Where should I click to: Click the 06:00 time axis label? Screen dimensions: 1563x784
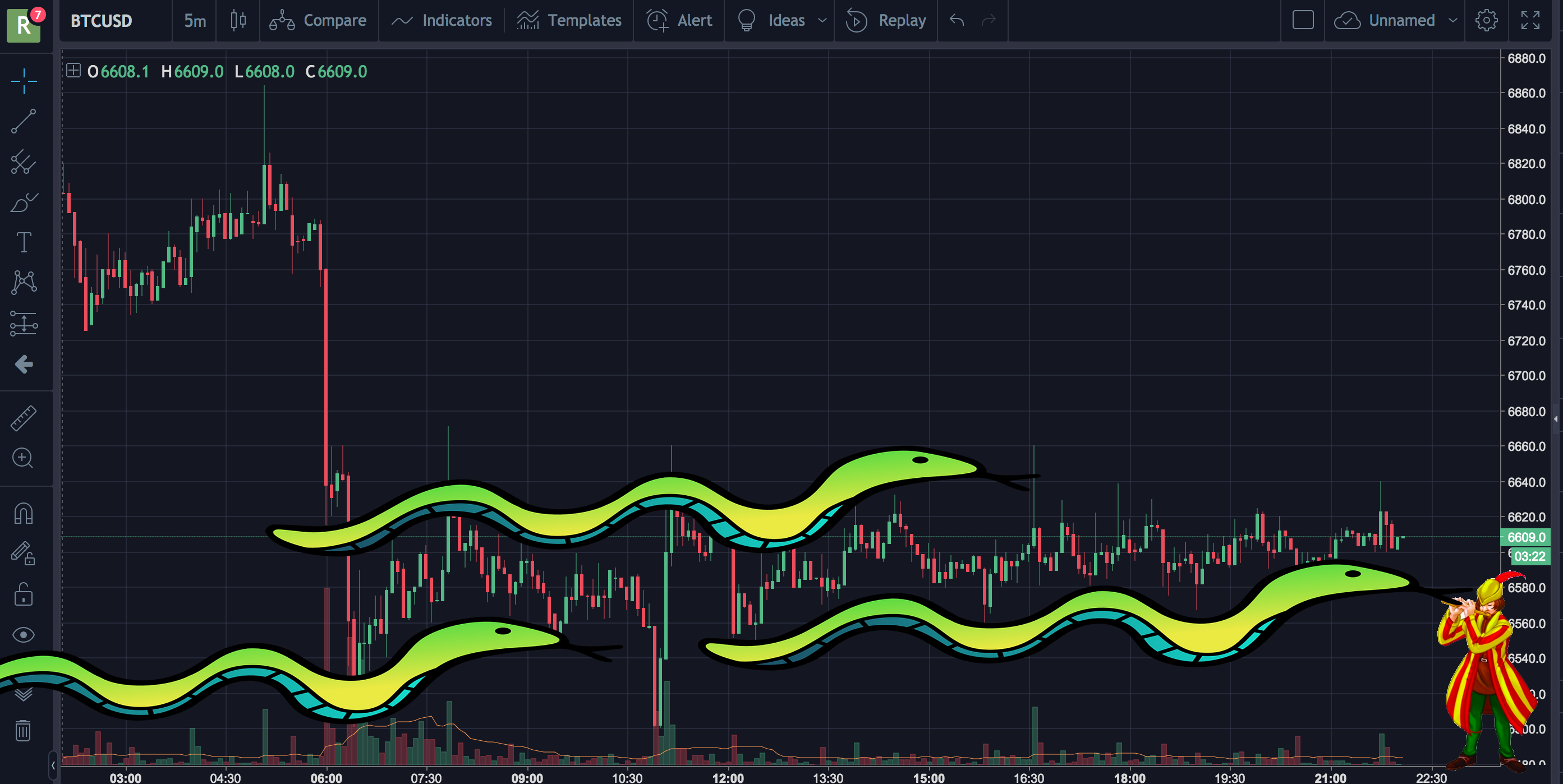click(x=326, y=777)
